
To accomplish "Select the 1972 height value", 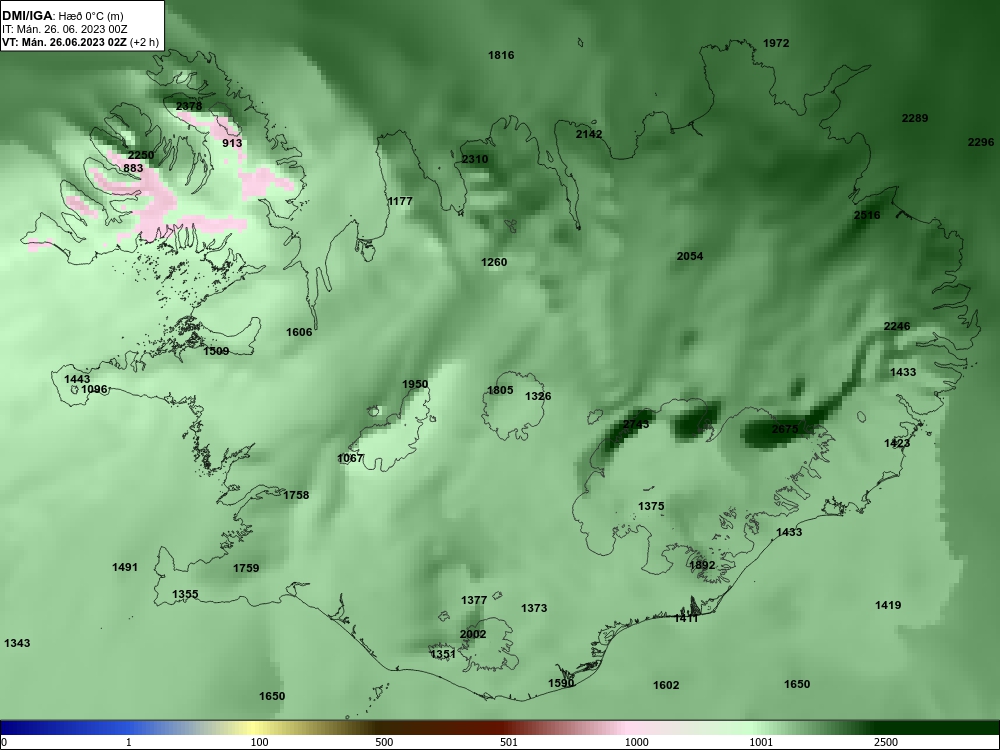I will (776, 43).
